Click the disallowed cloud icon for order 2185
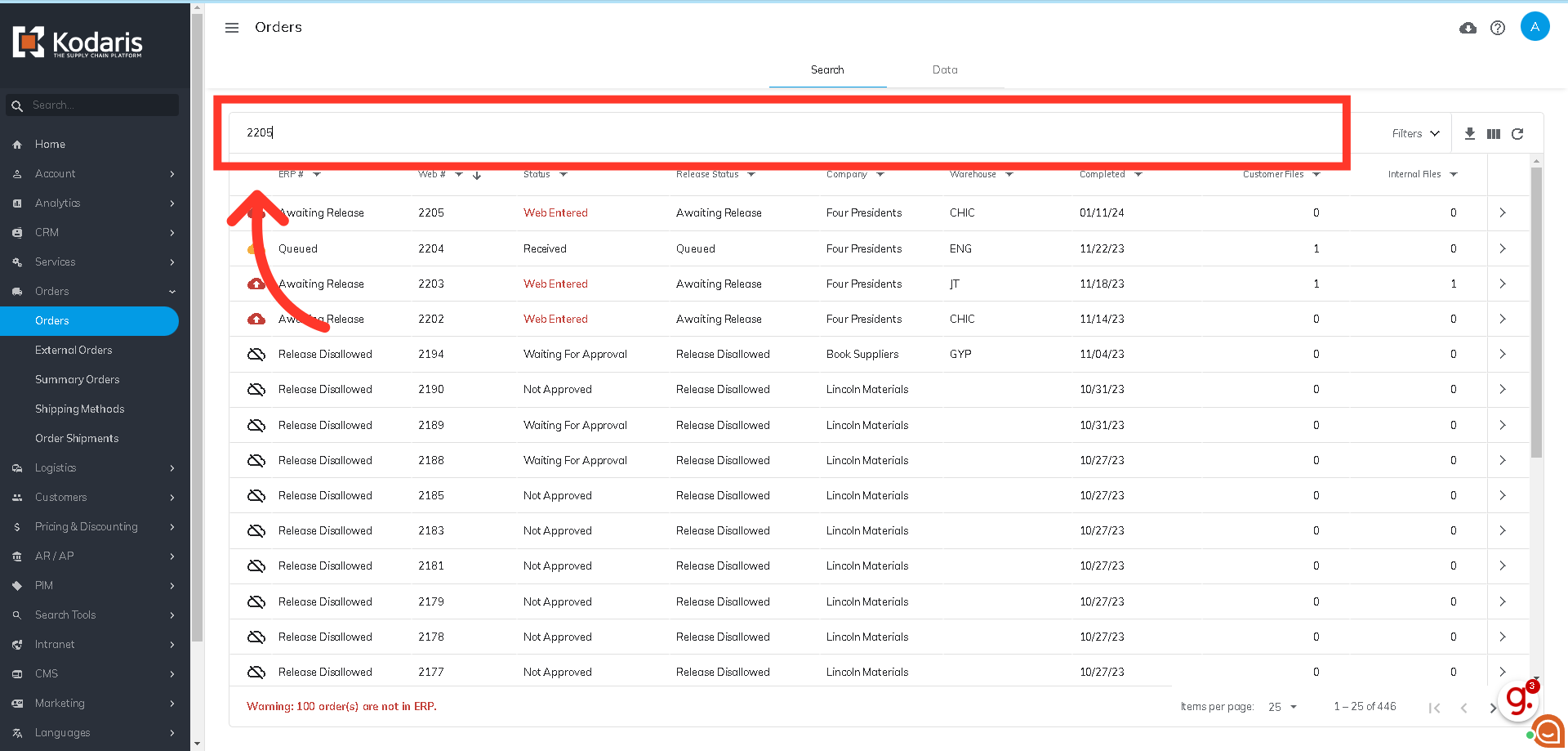The image size is (1568, 751). tap(256, 495)
